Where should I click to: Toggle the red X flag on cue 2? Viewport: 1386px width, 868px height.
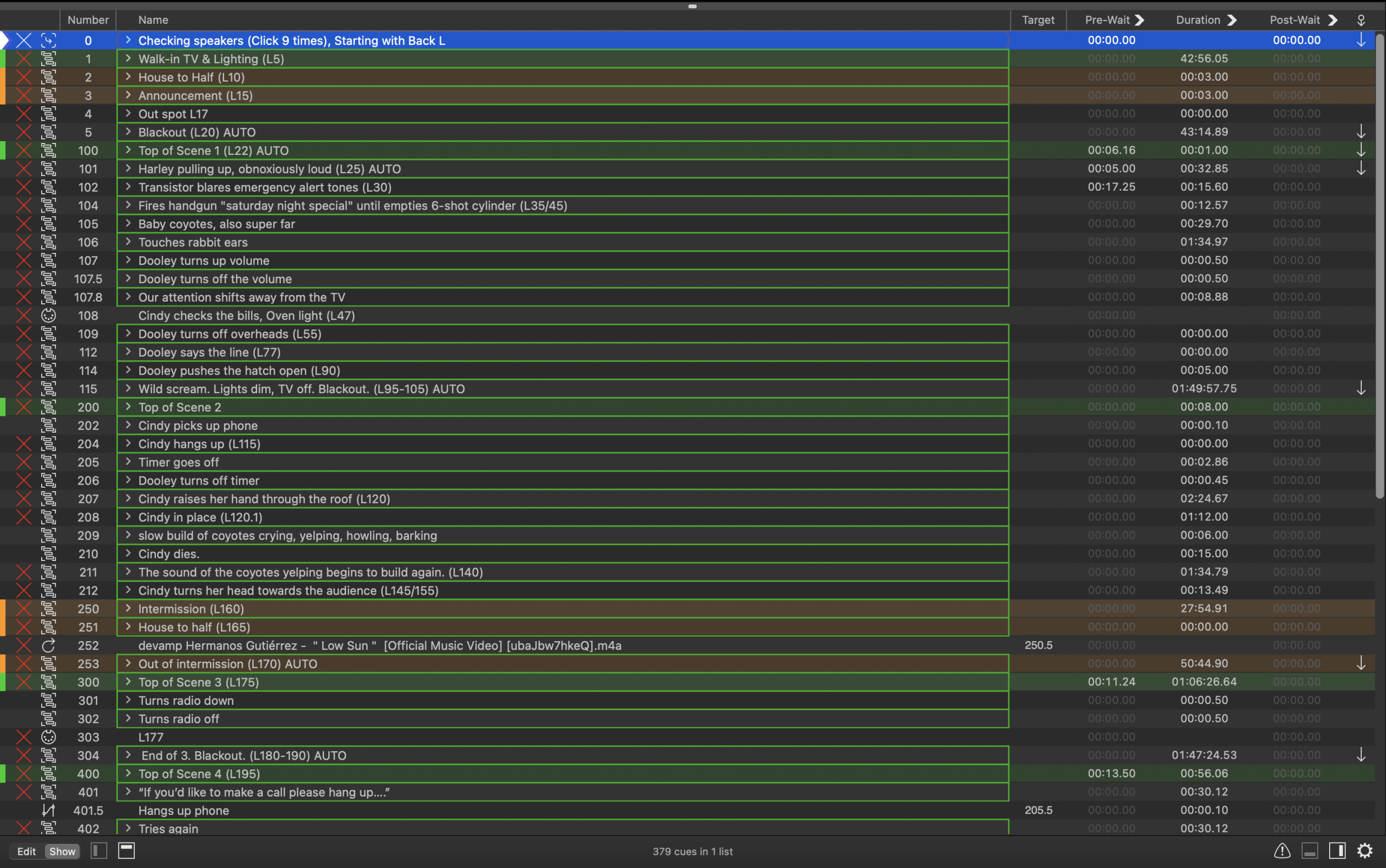pos(23,77)
